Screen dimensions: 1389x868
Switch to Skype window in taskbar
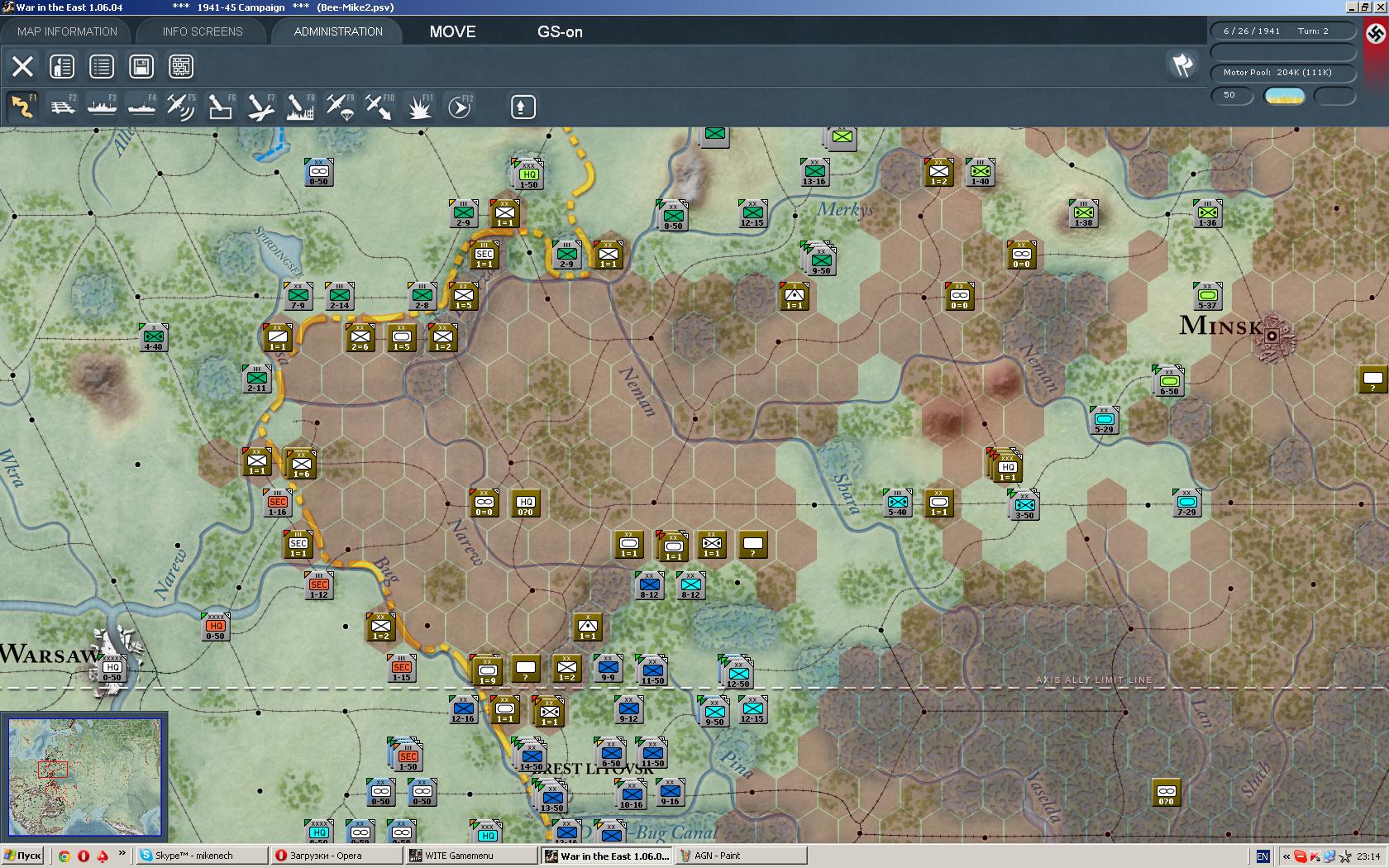202,856
